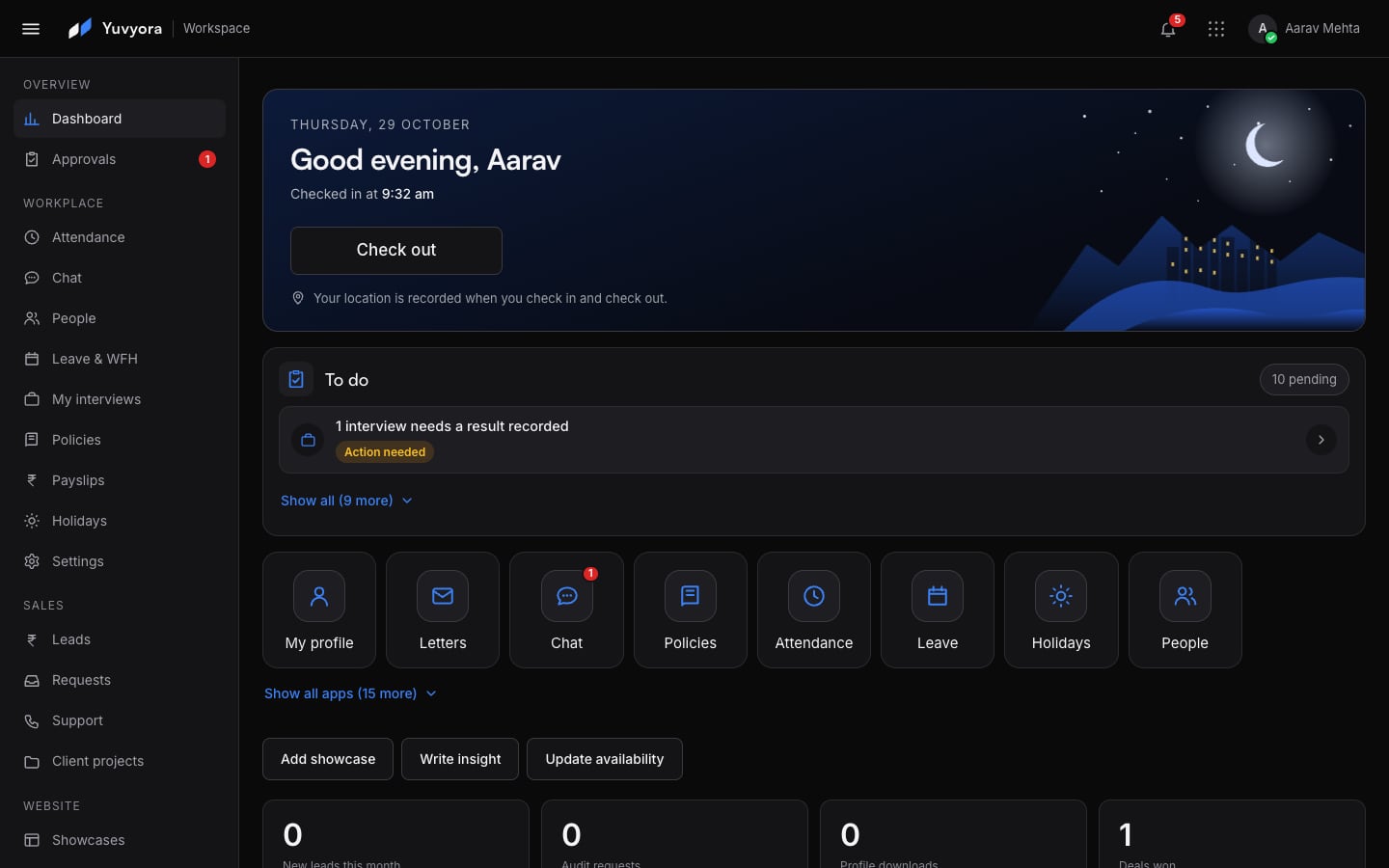Click the 10 pending badge
The image size is (1389, 868).
coord(1304,380)
